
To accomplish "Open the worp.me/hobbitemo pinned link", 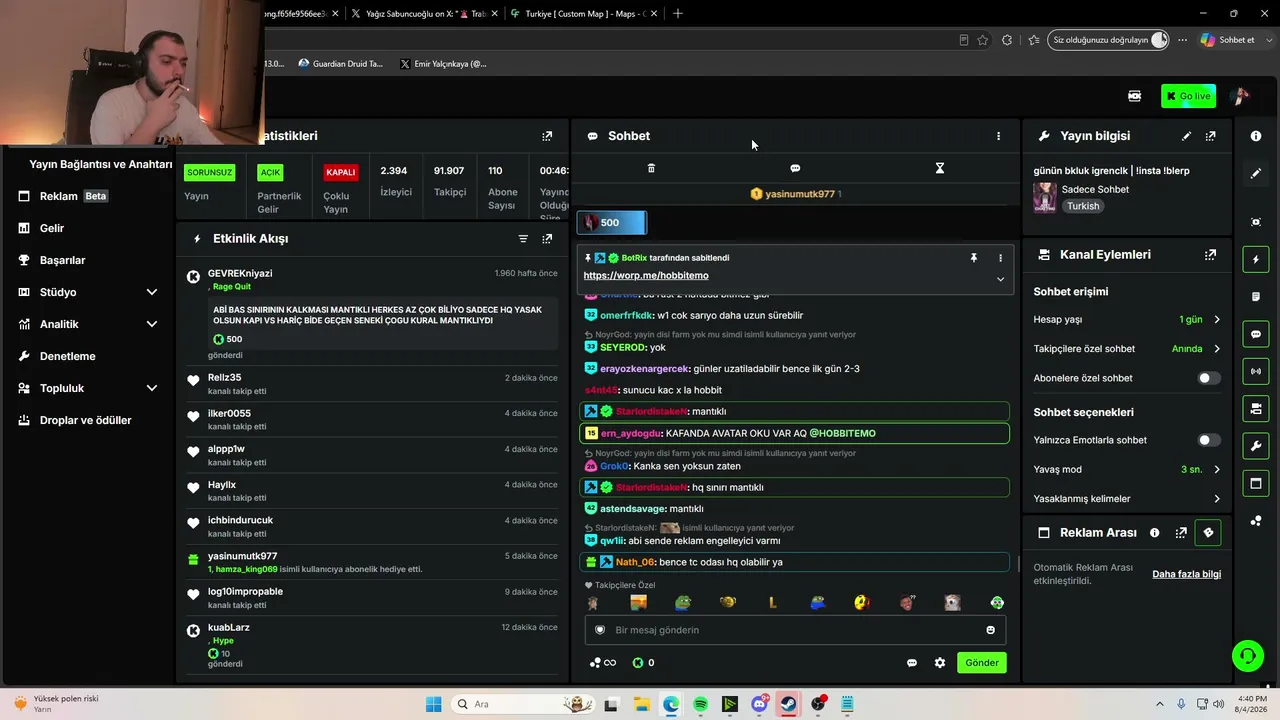I will [646, 276].
